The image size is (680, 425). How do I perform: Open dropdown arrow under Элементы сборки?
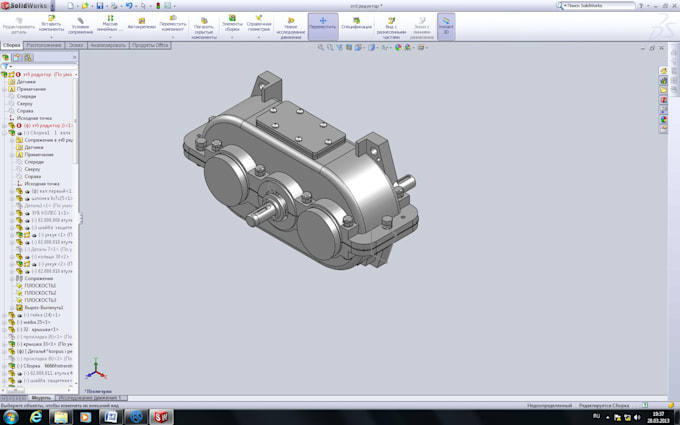coord(232,37)
